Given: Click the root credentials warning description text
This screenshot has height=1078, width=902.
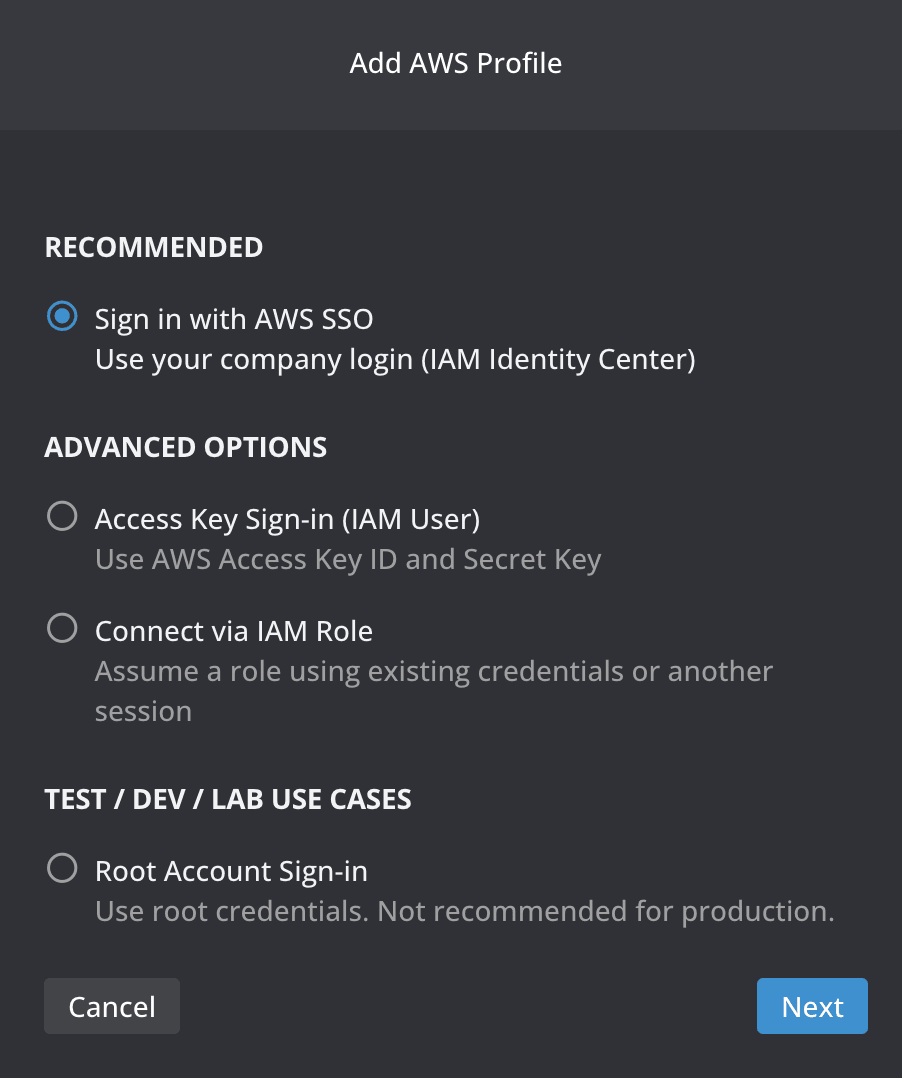Looking at the screenshot, I should click(x=463, y=910).
